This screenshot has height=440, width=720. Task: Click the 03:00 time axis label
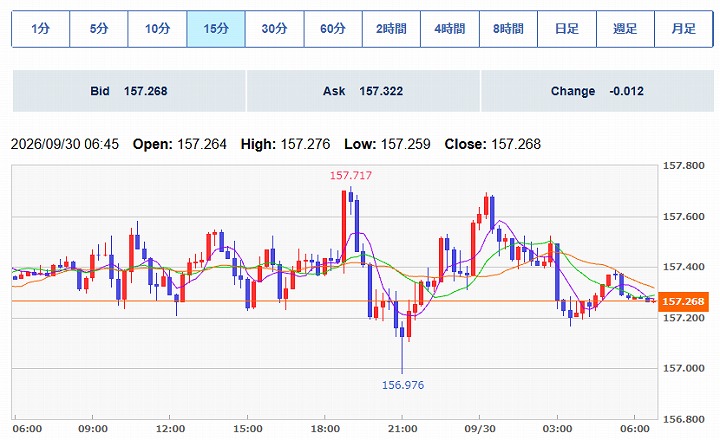point(557,429)
